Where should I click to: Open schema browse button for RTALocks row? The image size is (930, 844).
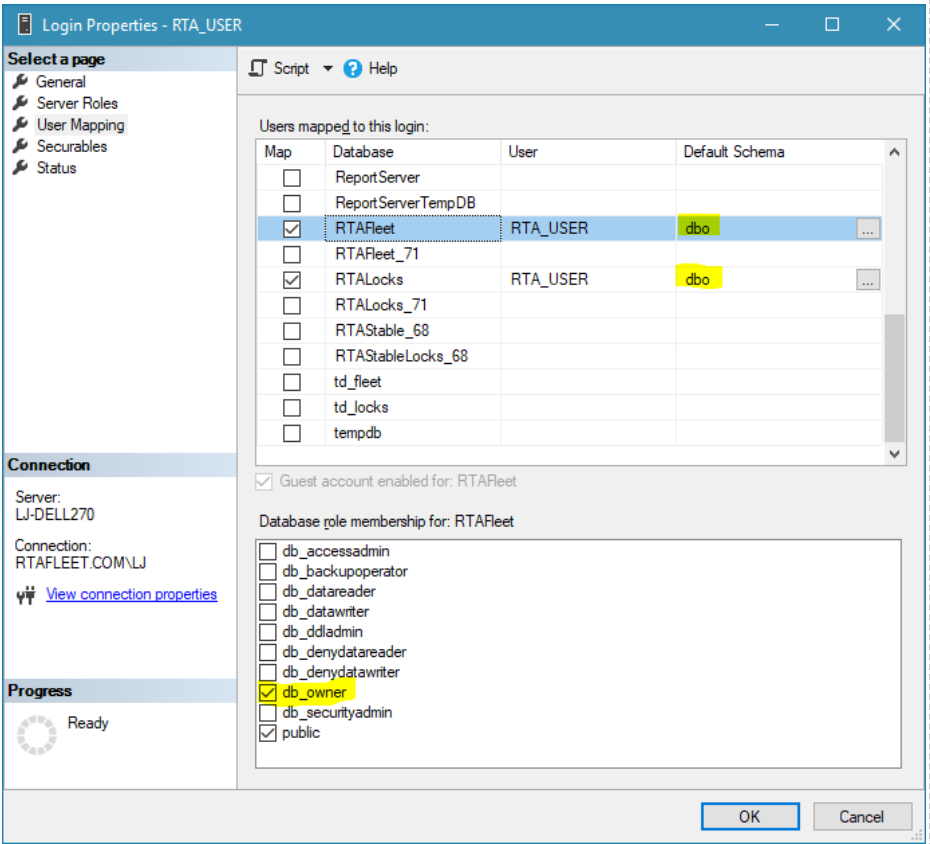867,280
